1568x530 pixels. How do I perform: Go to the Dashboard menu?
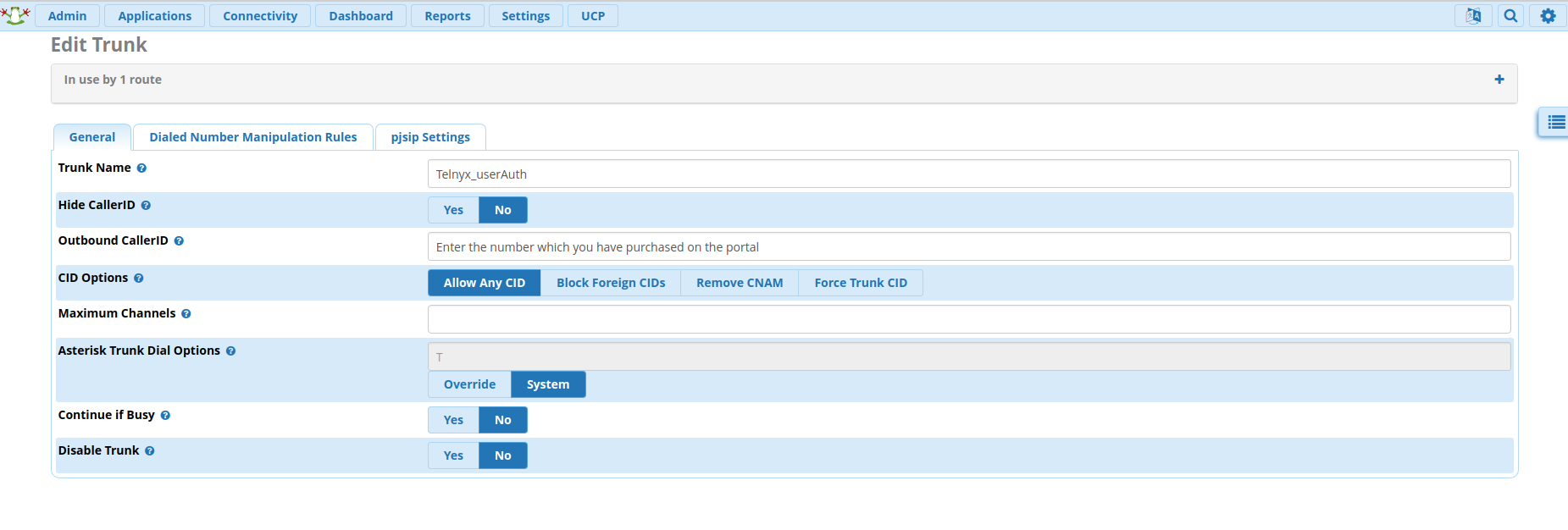(x=361, y=16)
